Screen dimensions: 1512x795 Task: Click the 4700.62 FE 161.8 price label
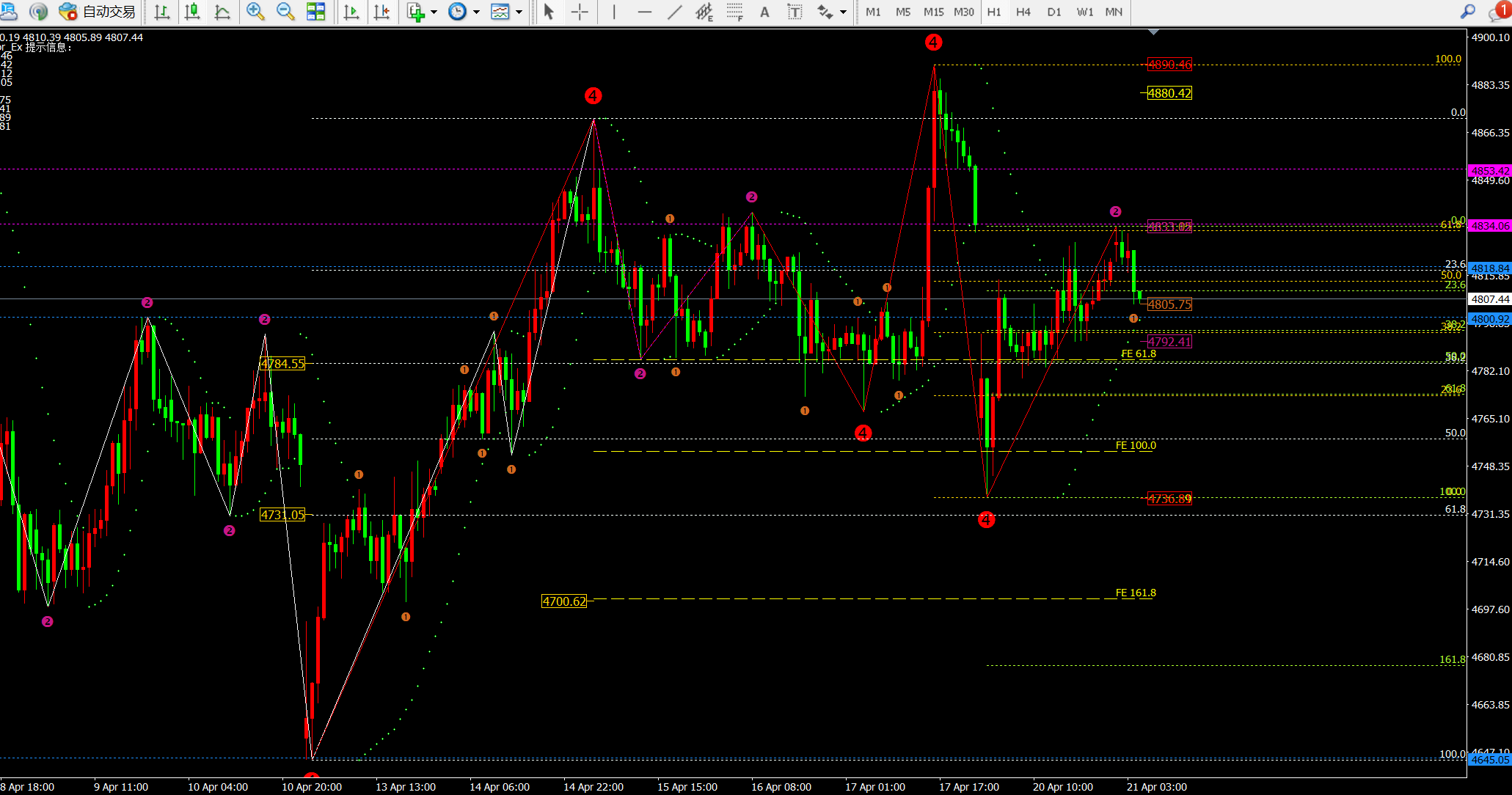point(563,601)
